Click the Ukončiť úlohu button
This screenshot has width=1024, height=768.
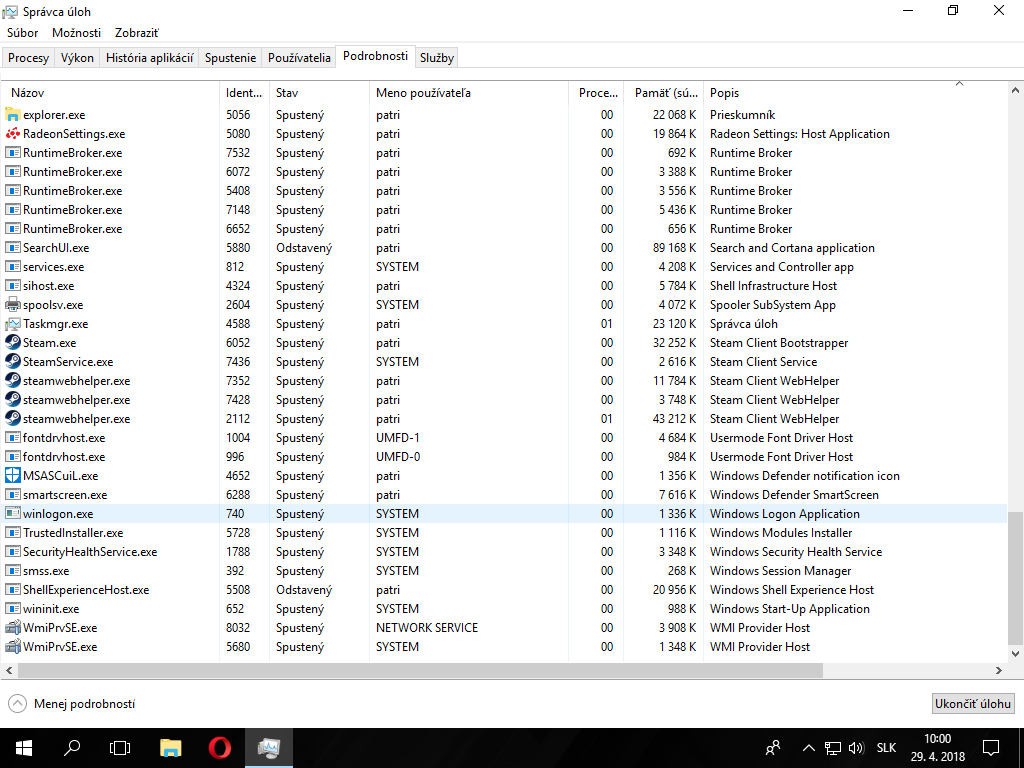pyautogui.click(x=973, y=703)
